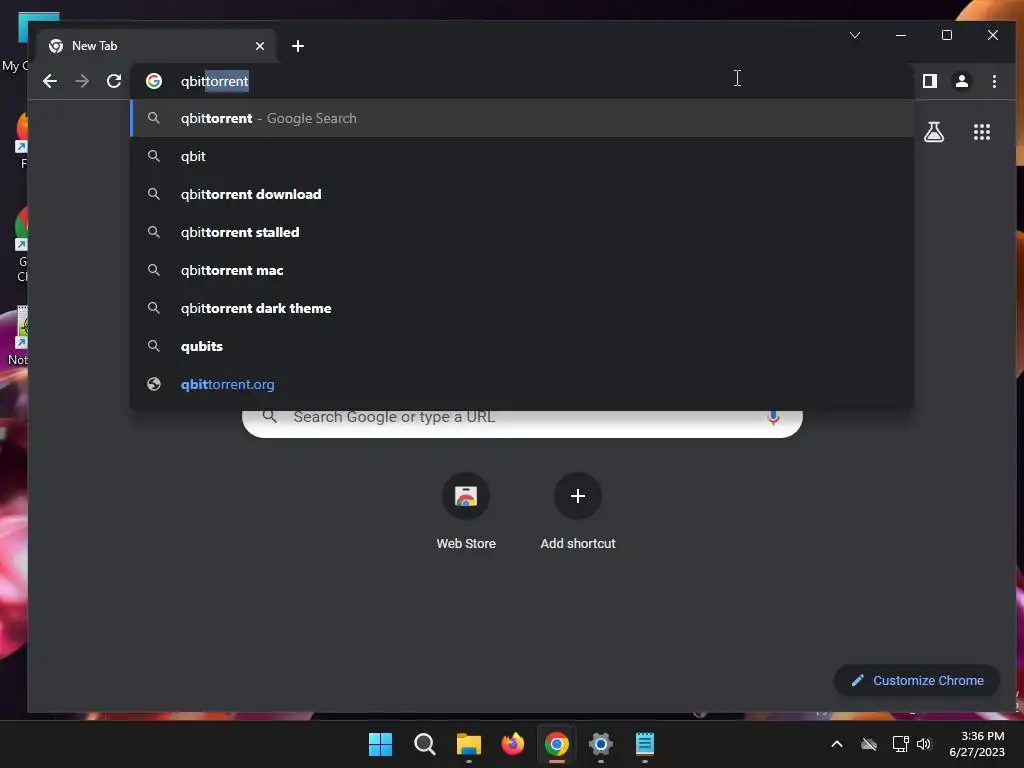Open the qbittorrent.org link suggestion
The height and width of the screenshot is (768, 1024).
coord(522,384)
